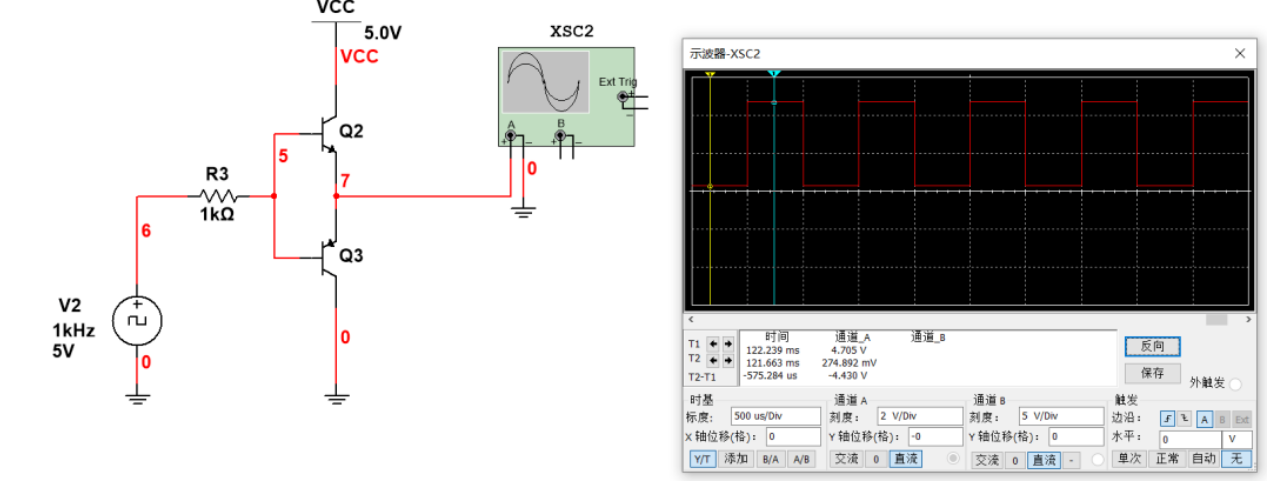
Task: Select rising edge trigger icon
Action: [x=1167, y=419]
